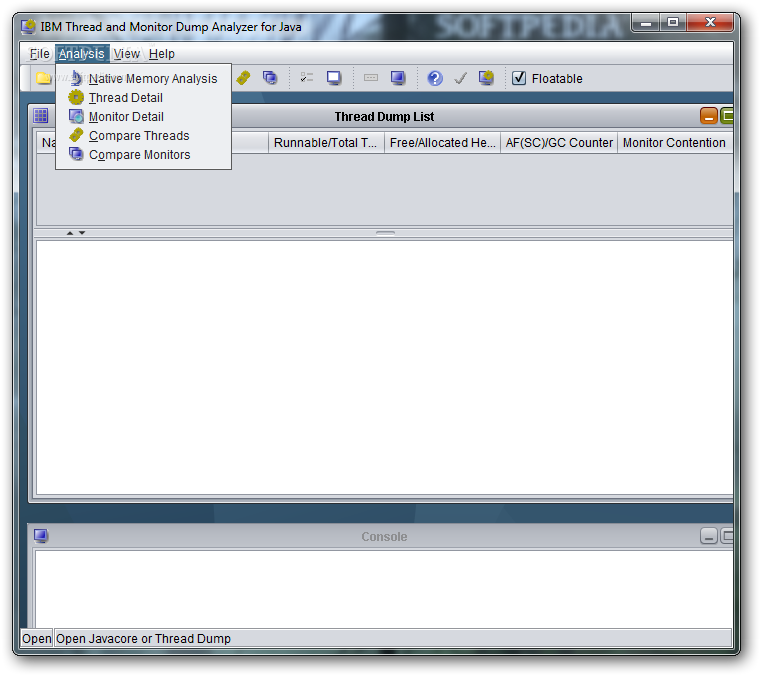
Task: Click the Runnable/Total T... column header
Action: tap(326, 143)
